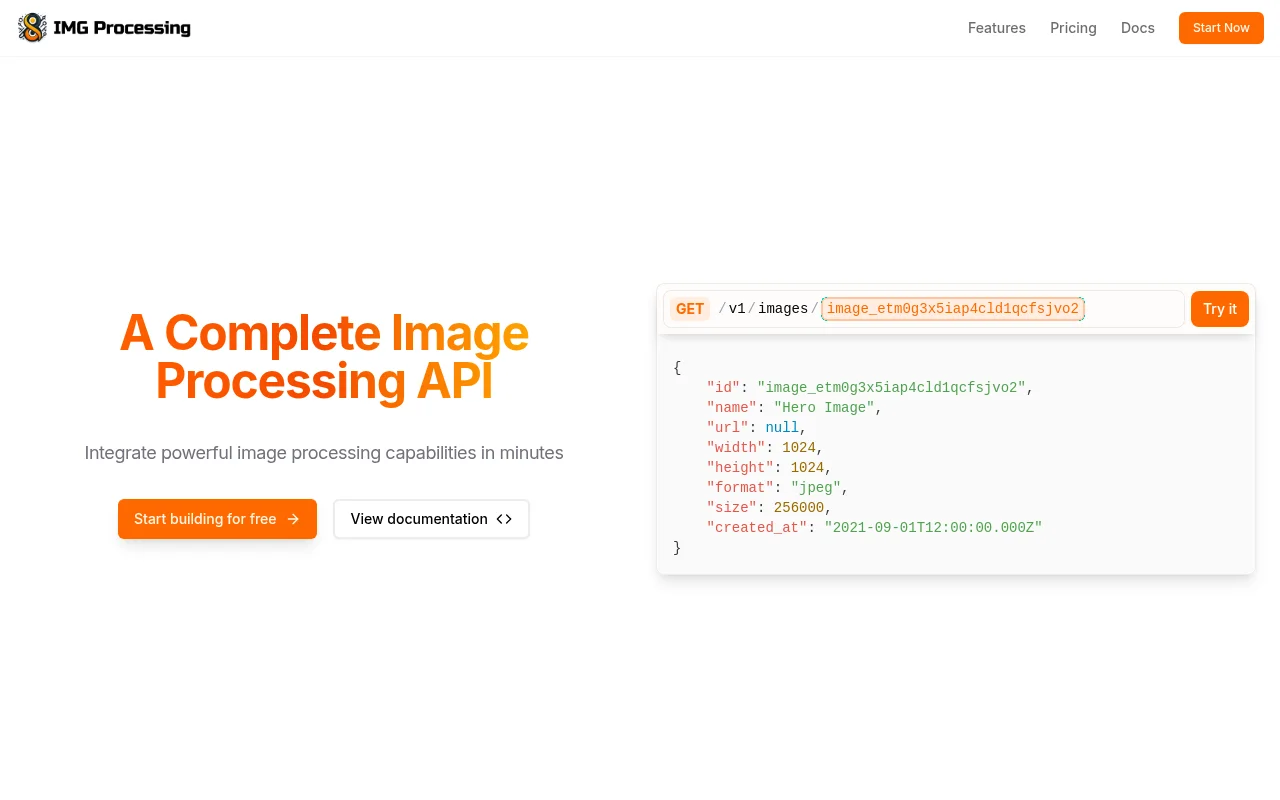Click the "Hero Image" name value
Screen dimensions: 1280x800
pyautogui.click(x=824, y=408)
